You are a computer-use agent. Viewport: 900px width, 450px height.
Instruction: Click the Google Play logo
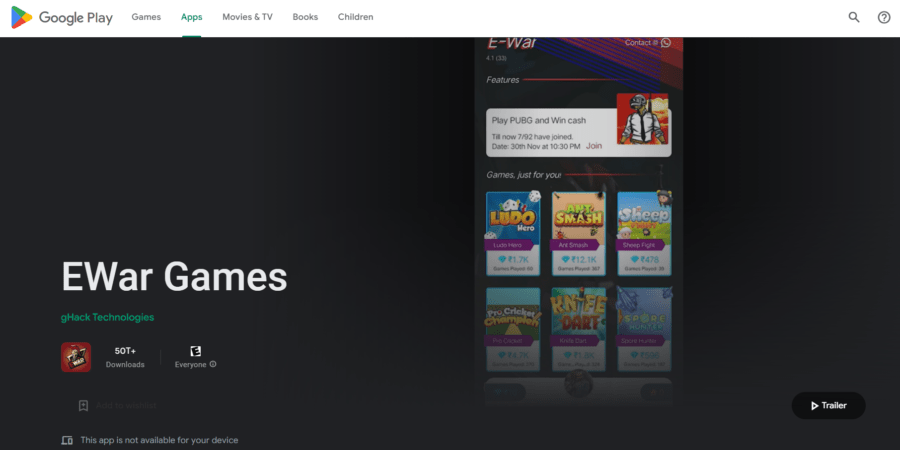tap(62, 18)
